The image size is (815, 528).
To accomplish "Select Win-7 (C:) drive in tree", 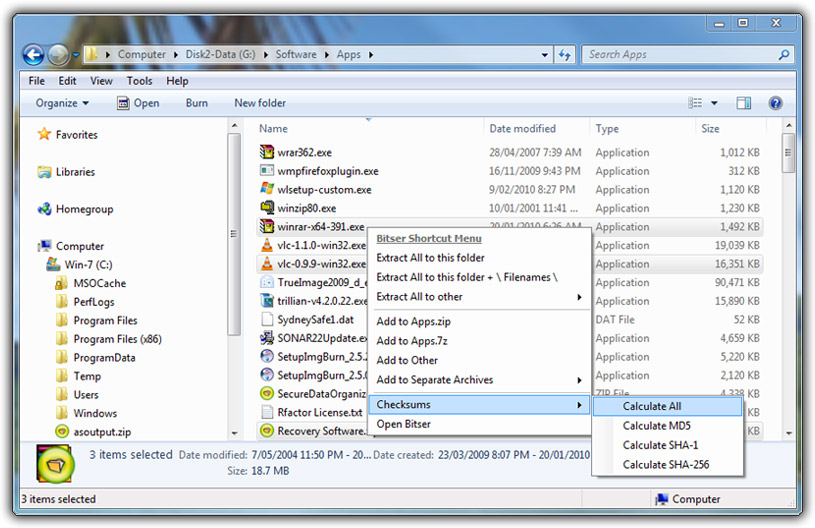I will (x=88, y=265).
